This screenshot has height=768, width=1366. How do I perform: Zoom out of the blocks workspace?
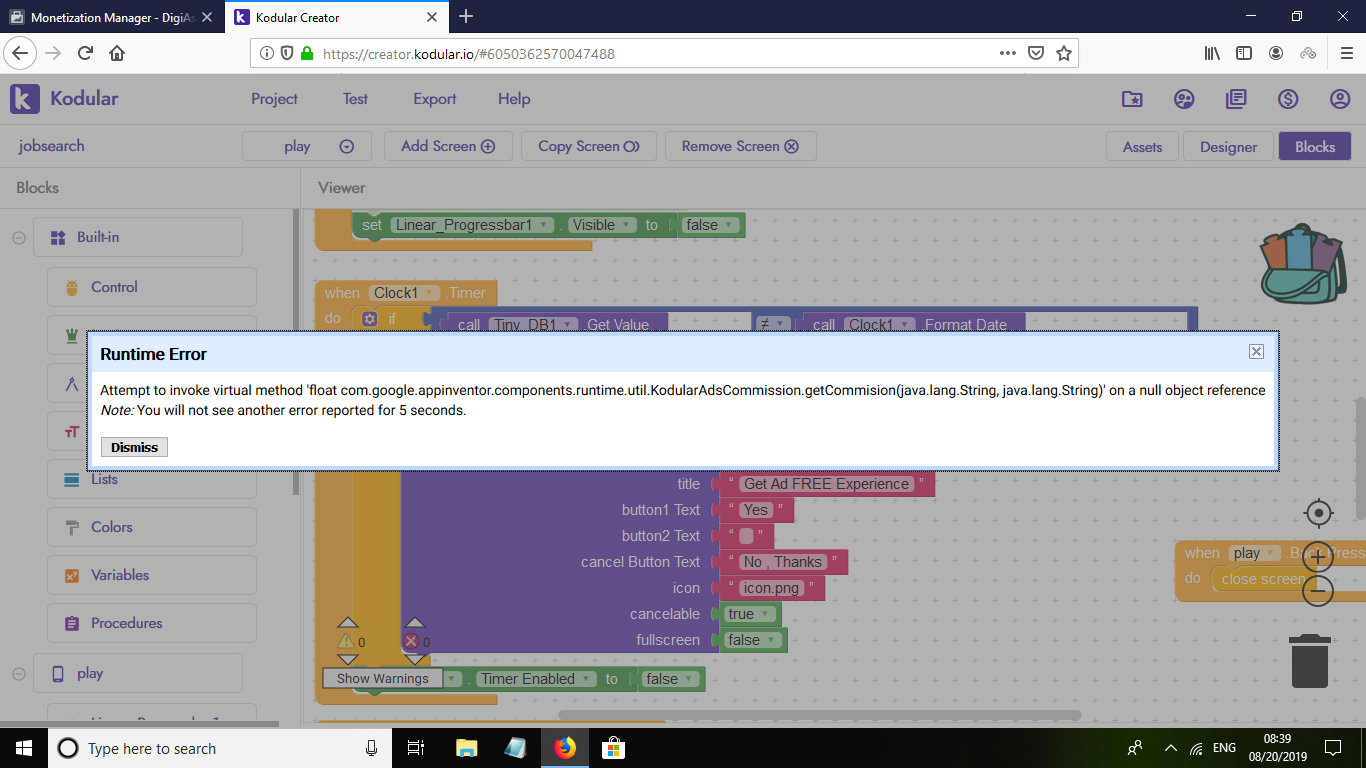pos(1318,592)
